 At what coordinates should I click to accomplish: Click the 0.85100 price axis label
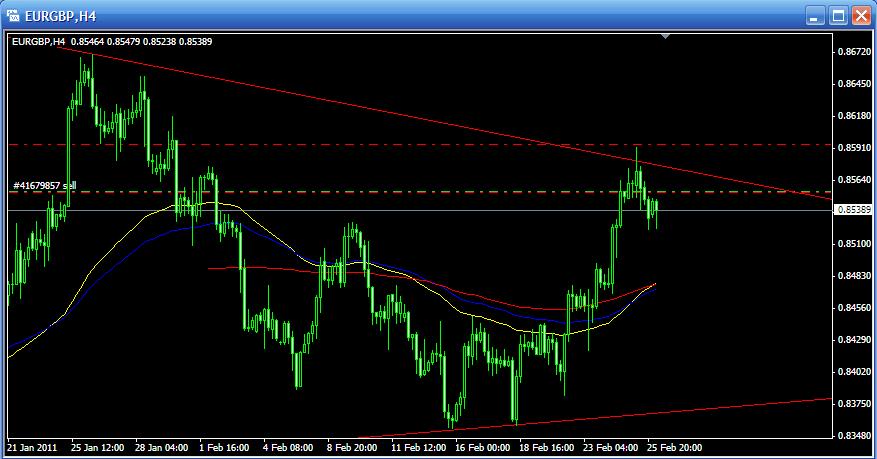point(853,244)
